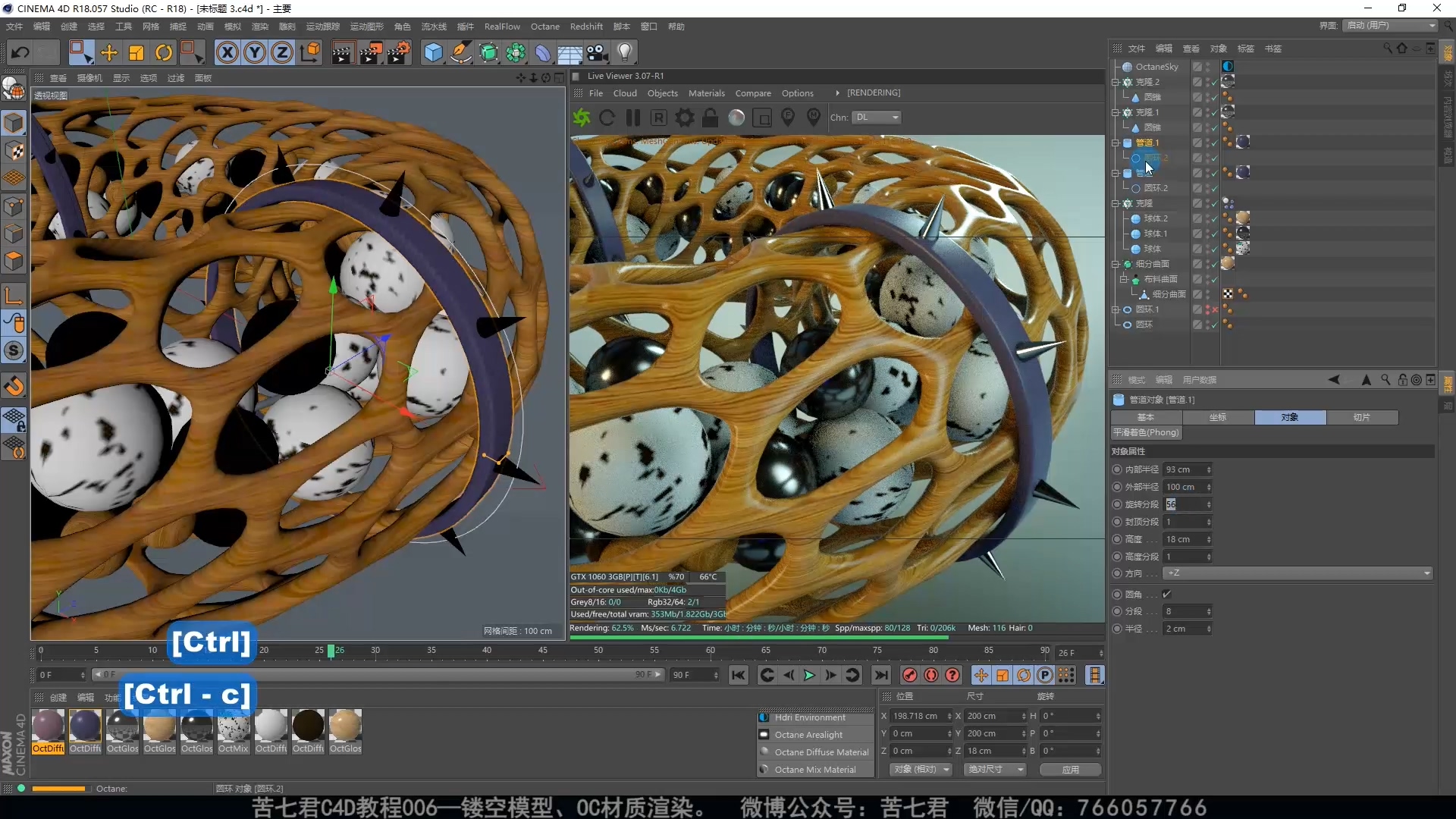Toggle the Y axis lock

tap(255, 52)
